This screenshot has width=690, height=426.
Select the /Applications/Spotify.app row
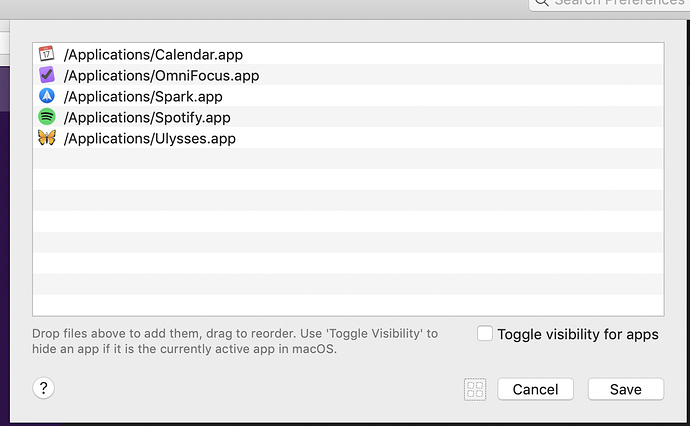coord(348,117)
